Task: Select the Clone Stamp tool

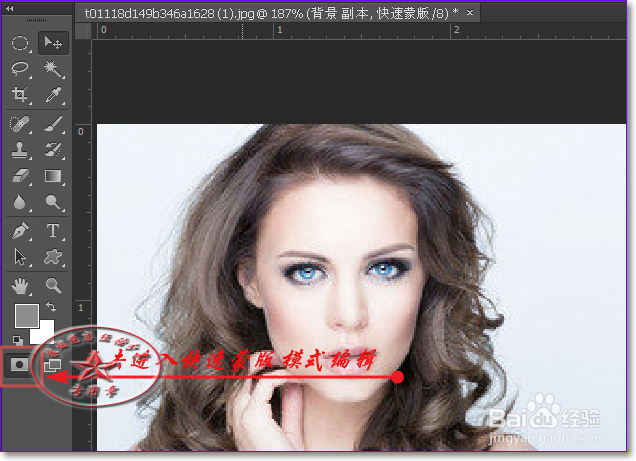Action: (20, 150)
